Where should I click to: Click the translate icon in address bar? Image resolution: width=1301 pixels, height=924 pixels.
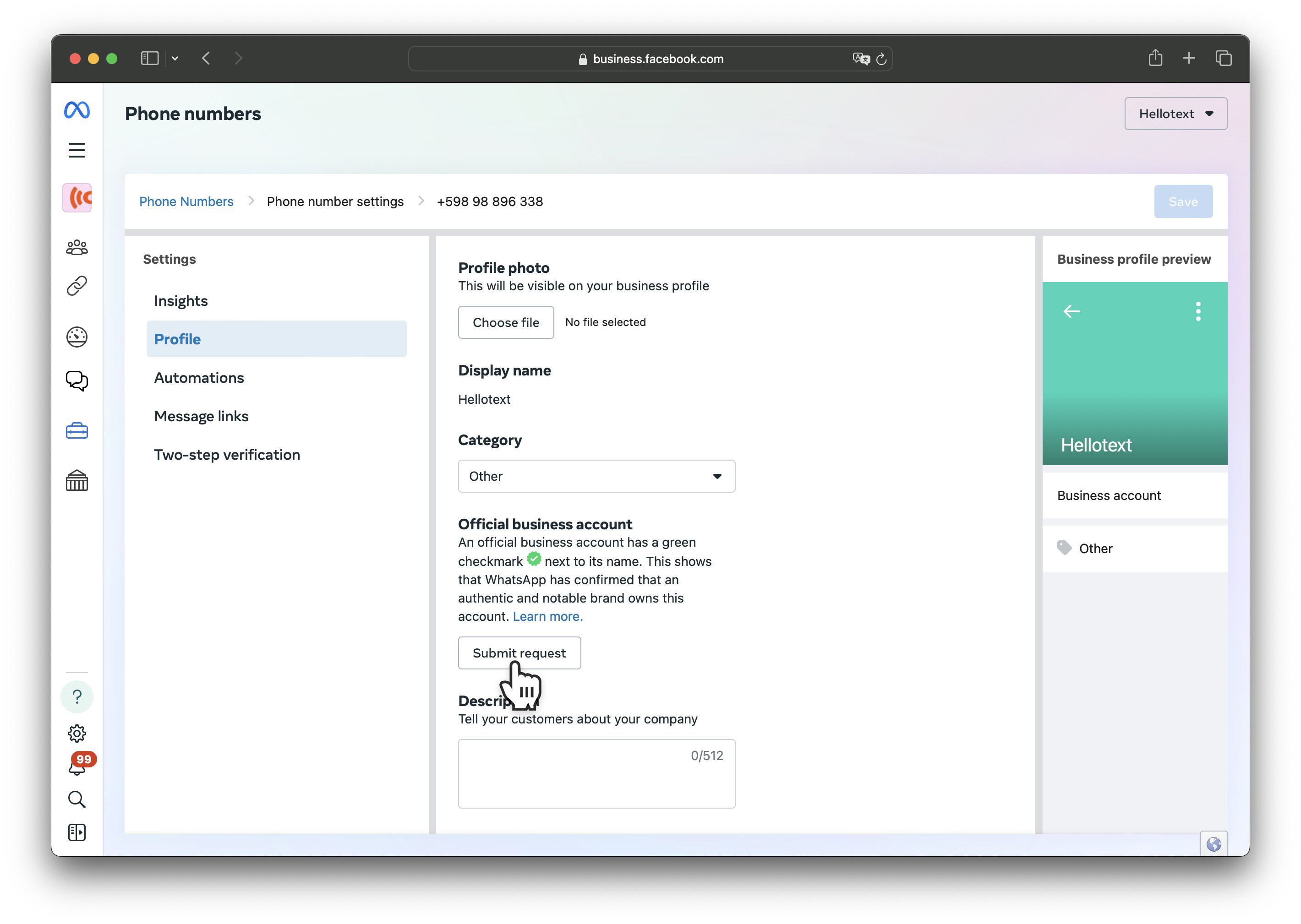pyautogui.click(x=860, y=59)
